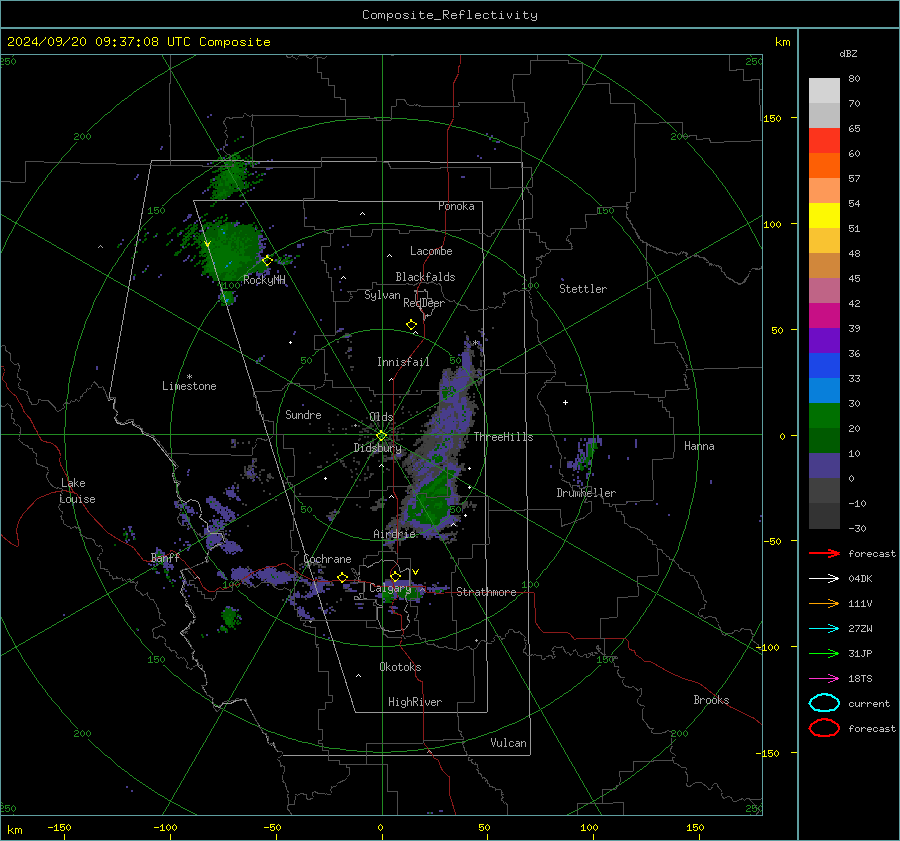Screen dimensions: 900x841
Task: Click yellow radar center marker at Olds
Action: (381, 436)
